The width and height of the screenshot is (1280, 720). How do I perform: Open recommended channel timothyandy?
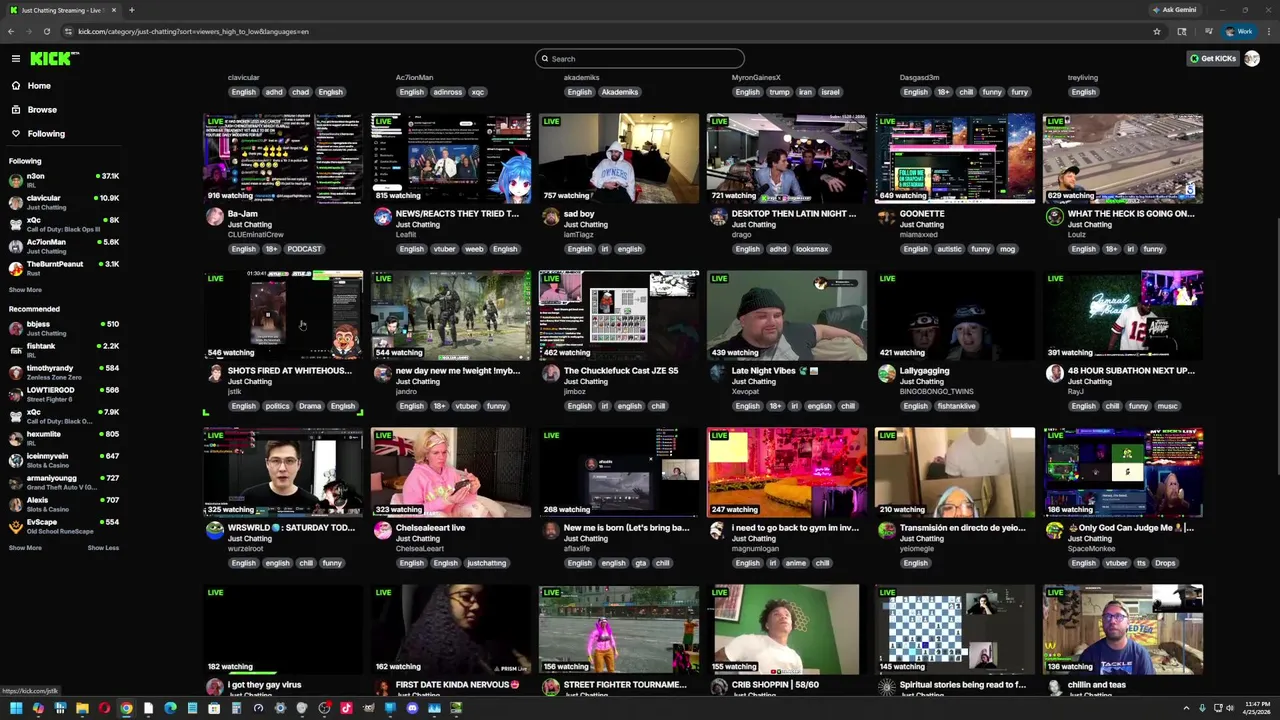click(x=64, y=373)
